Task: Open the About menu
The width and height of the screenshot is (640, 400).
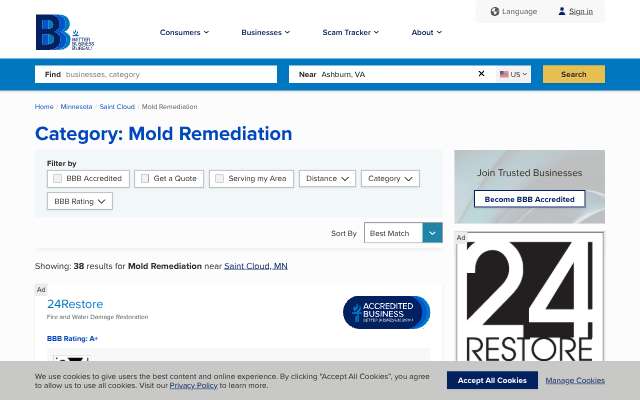Action: coord(427,32)
